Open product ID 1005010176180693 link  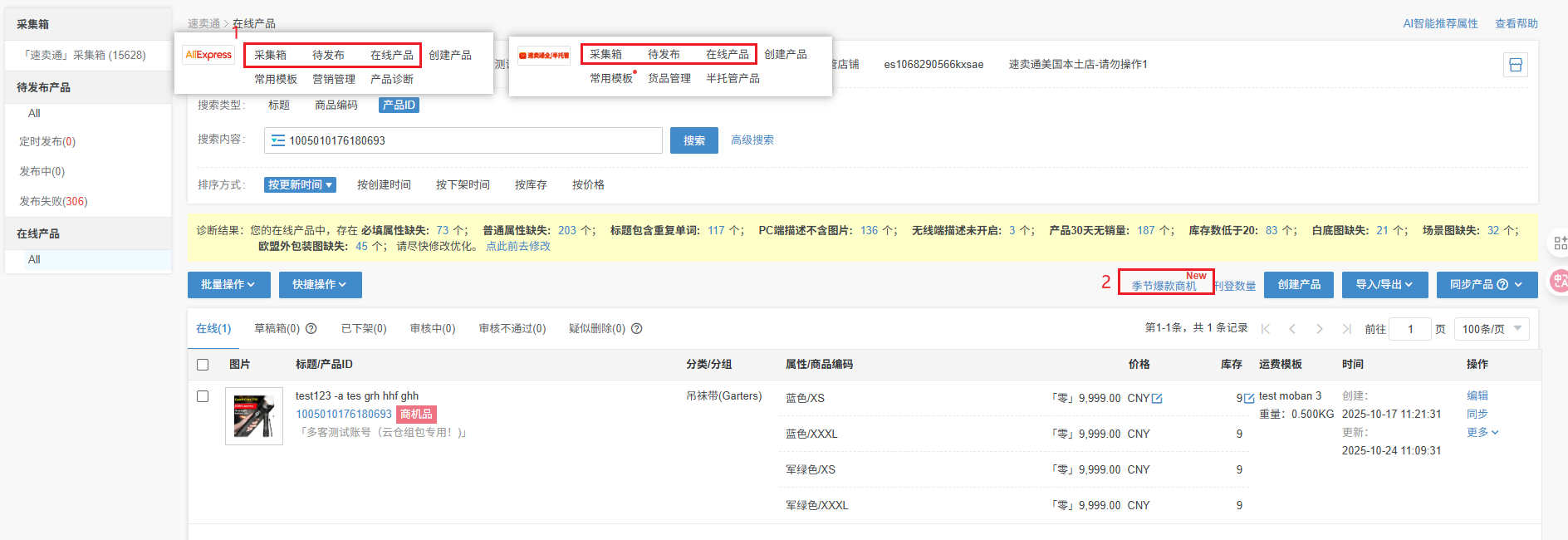tap(344, 414)
